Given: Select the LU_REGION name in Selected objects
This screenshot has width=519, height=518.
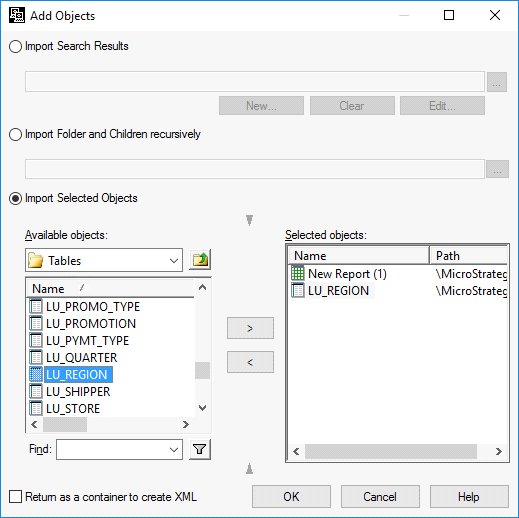Looking at the screenshot, I should click(x=338, y=291).
